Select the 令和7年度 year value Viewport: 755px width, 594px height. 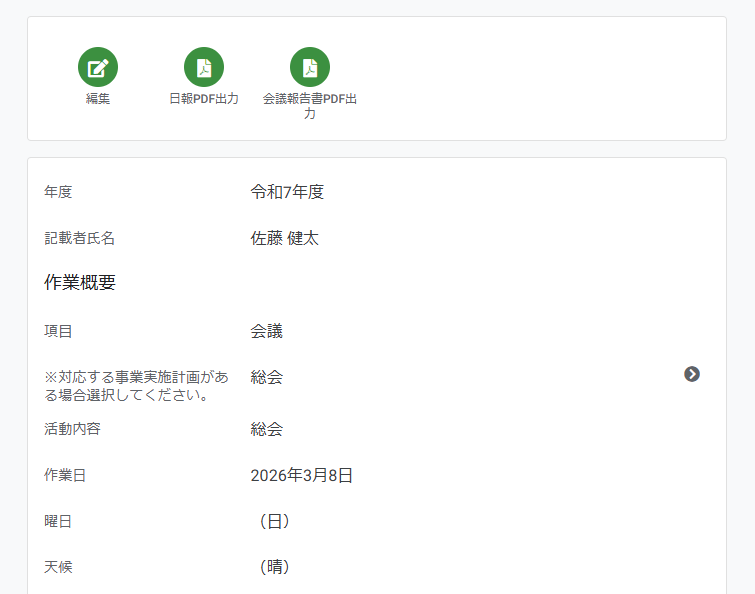coord(287,192)
